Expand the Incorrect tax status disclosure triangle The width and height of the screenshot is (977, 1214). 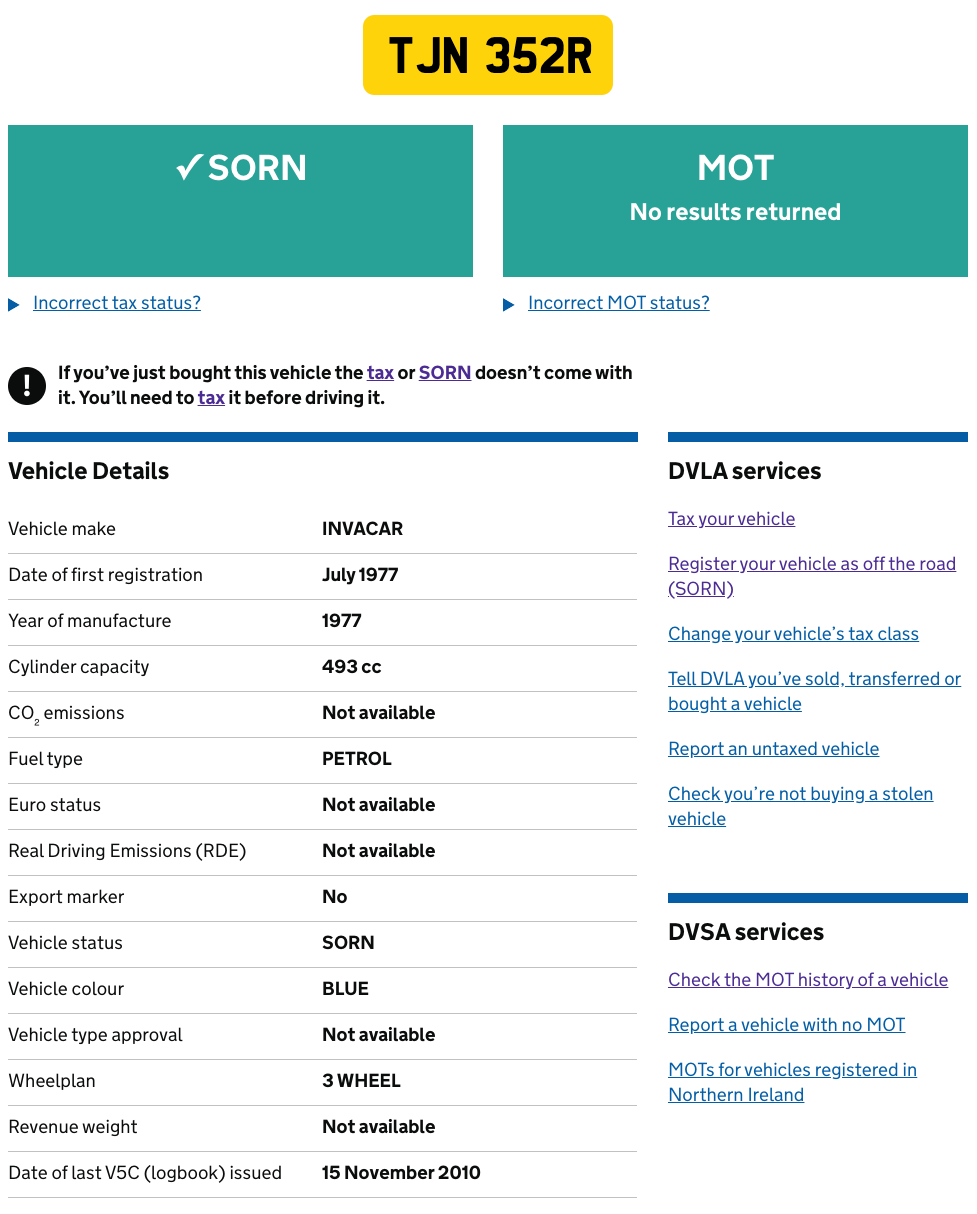(x=14, y=305)
